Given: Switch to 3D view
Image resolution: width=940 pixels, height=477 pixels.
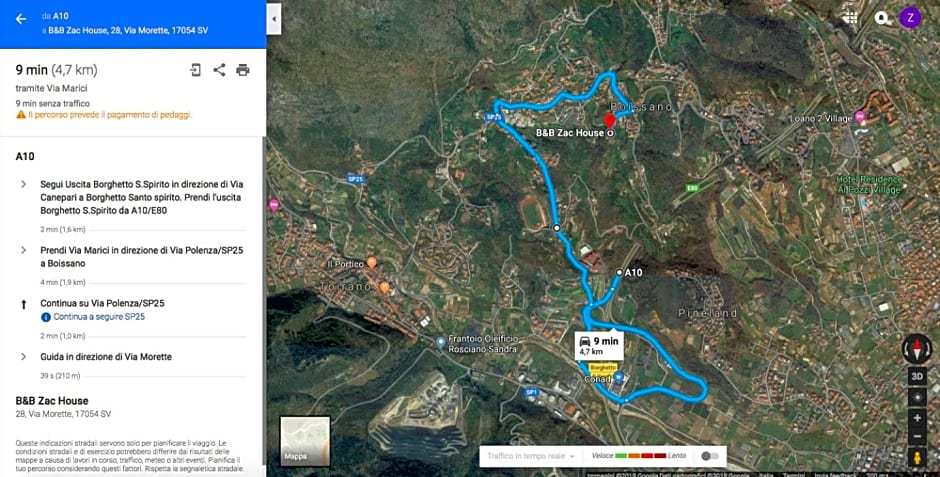Looking at the screenshot, I should point(917,376).
